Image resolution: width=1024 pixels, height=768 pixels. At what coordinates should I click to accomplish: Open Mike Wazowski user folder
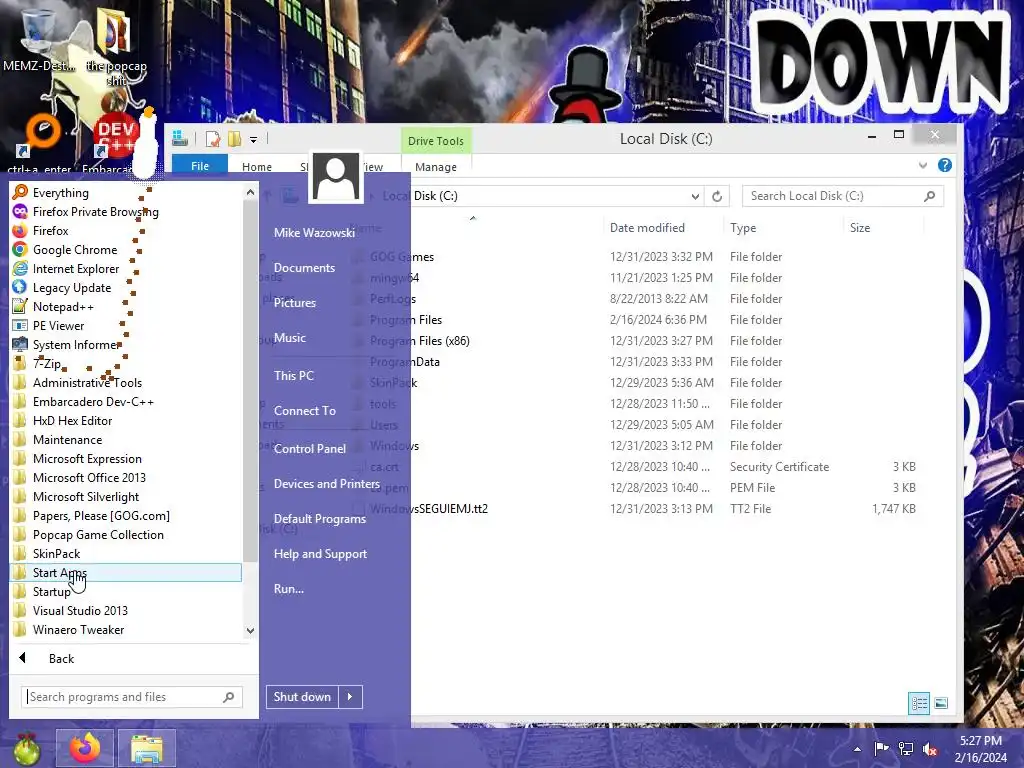(314, 232)
